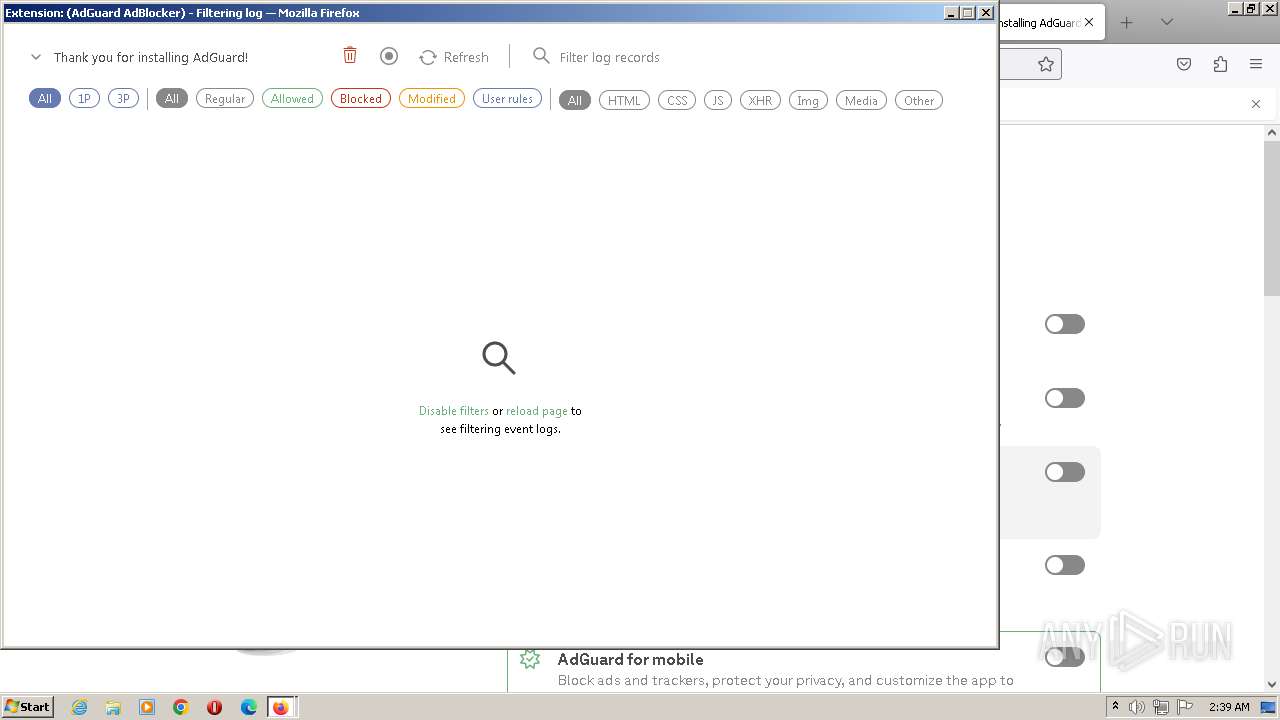
Task: Filter by Modified requests
Action: pos(432,98)
